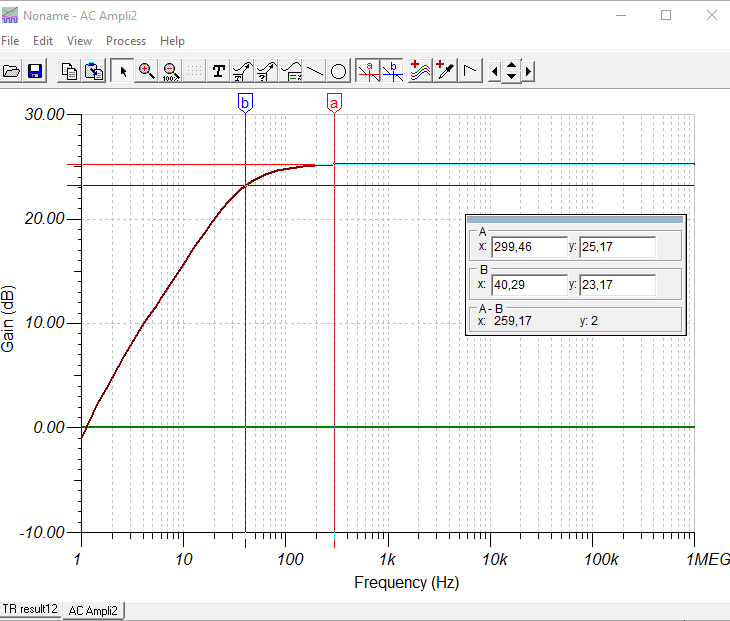The height and width of the screenshot is (621, 730).
Task: Select the arrow pointer tool
Action: (x=122, y=71)
